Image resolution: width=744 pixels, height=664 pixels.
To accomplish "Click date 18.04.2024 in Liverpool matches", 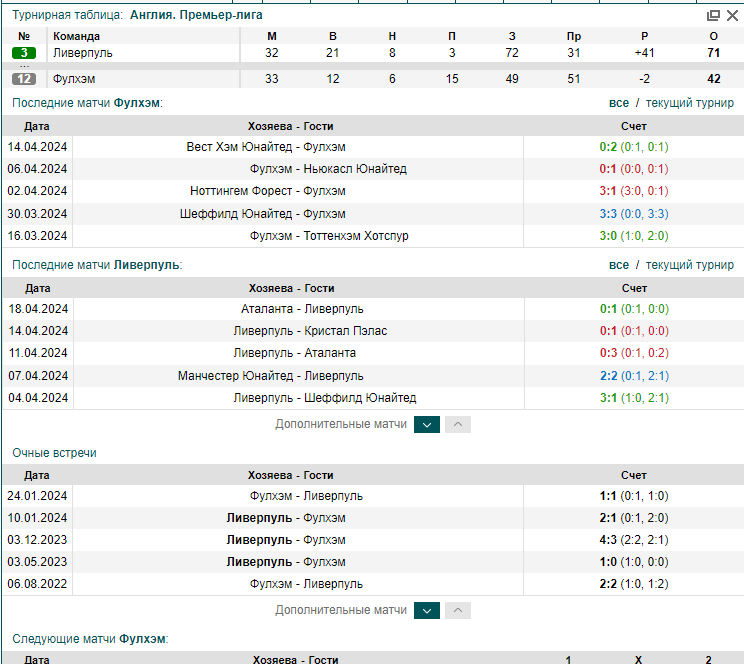I will tap(38, 309).
